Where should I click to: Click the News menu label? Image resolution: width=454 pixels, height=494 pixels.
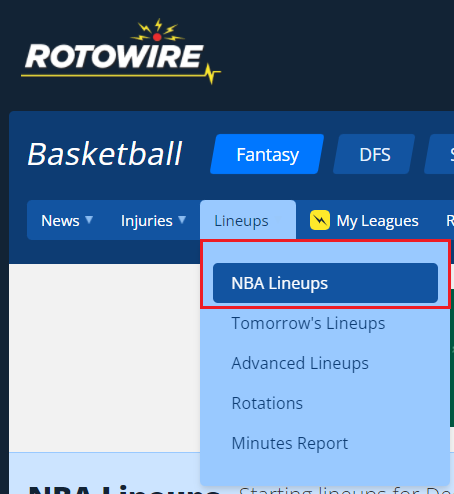pos(60,220)
